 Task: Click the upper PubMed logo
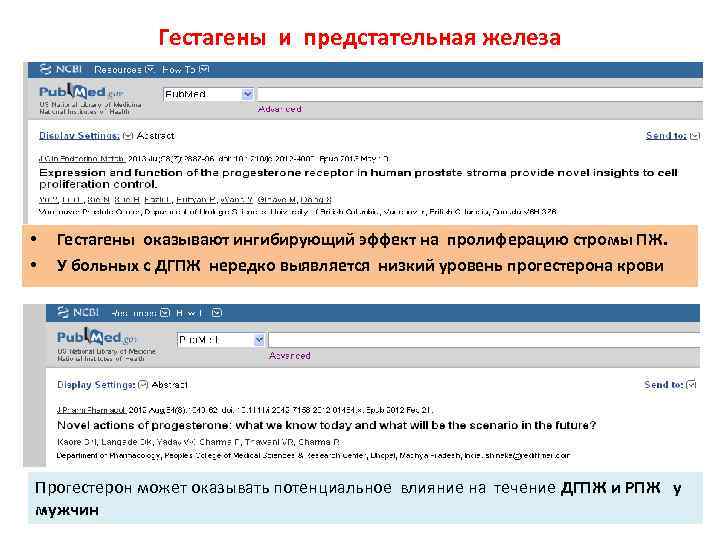click(x=82, y=91)
